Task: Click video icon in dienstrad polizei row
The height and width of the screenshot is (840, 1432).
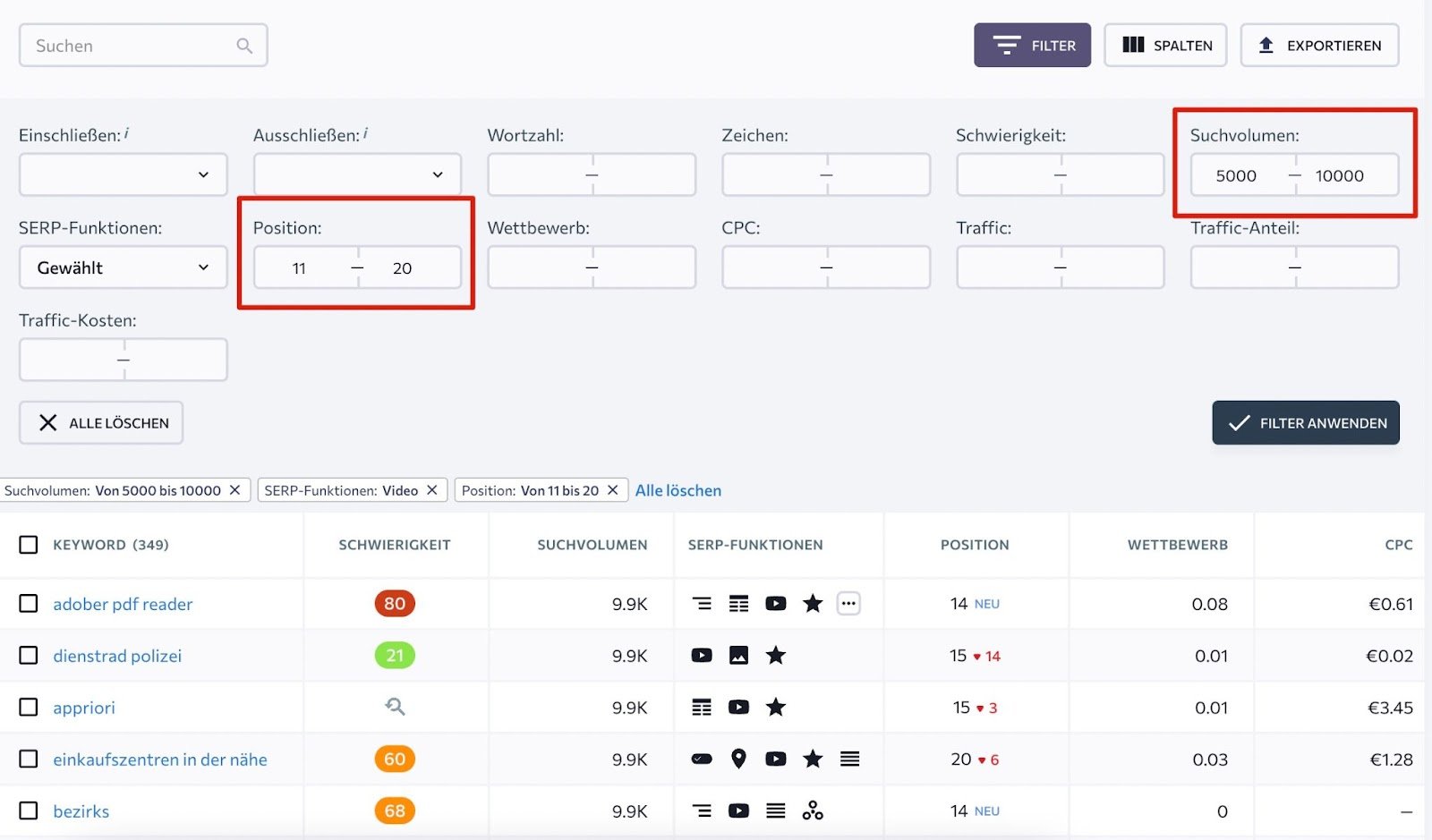Action: pyautogui.click(x=702, y=656)
